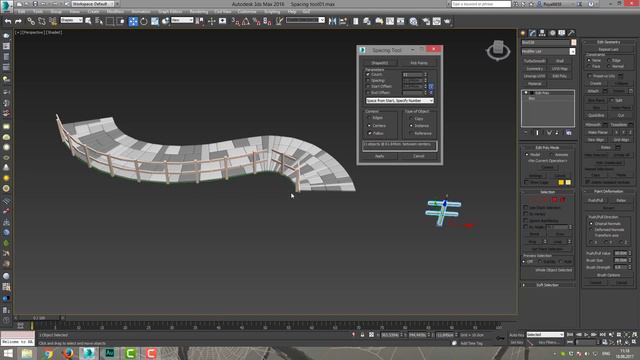640x360 pixels.
Task: Open the Modifiers menu
Action: [115, 12]
